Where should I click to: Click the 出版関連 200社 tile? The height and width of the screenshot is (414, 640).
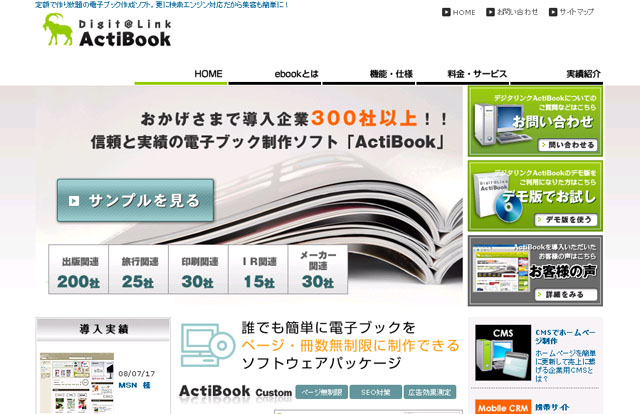(x=79, y=269)
